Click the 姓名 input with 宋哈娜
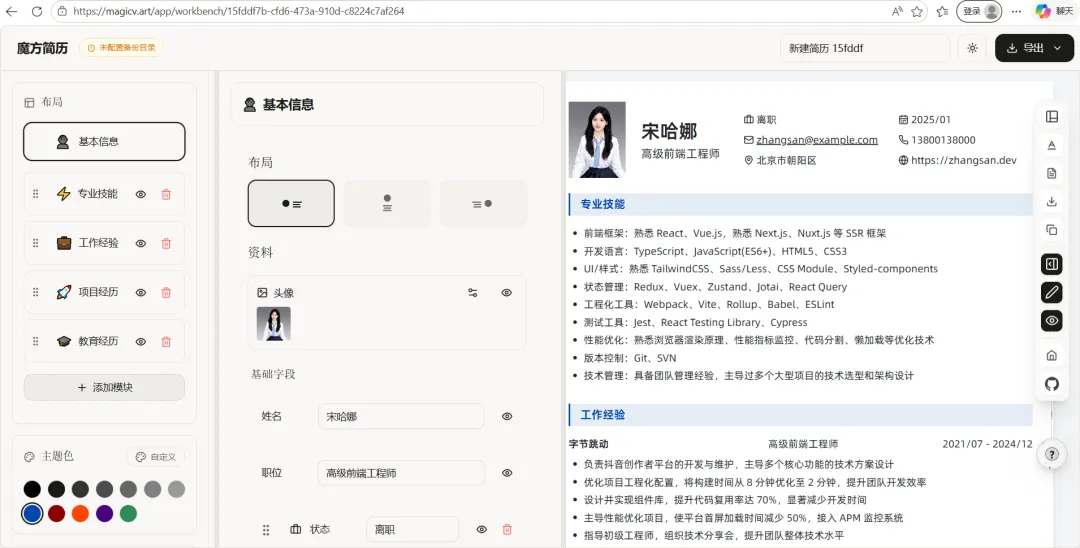 coord(401,417)
